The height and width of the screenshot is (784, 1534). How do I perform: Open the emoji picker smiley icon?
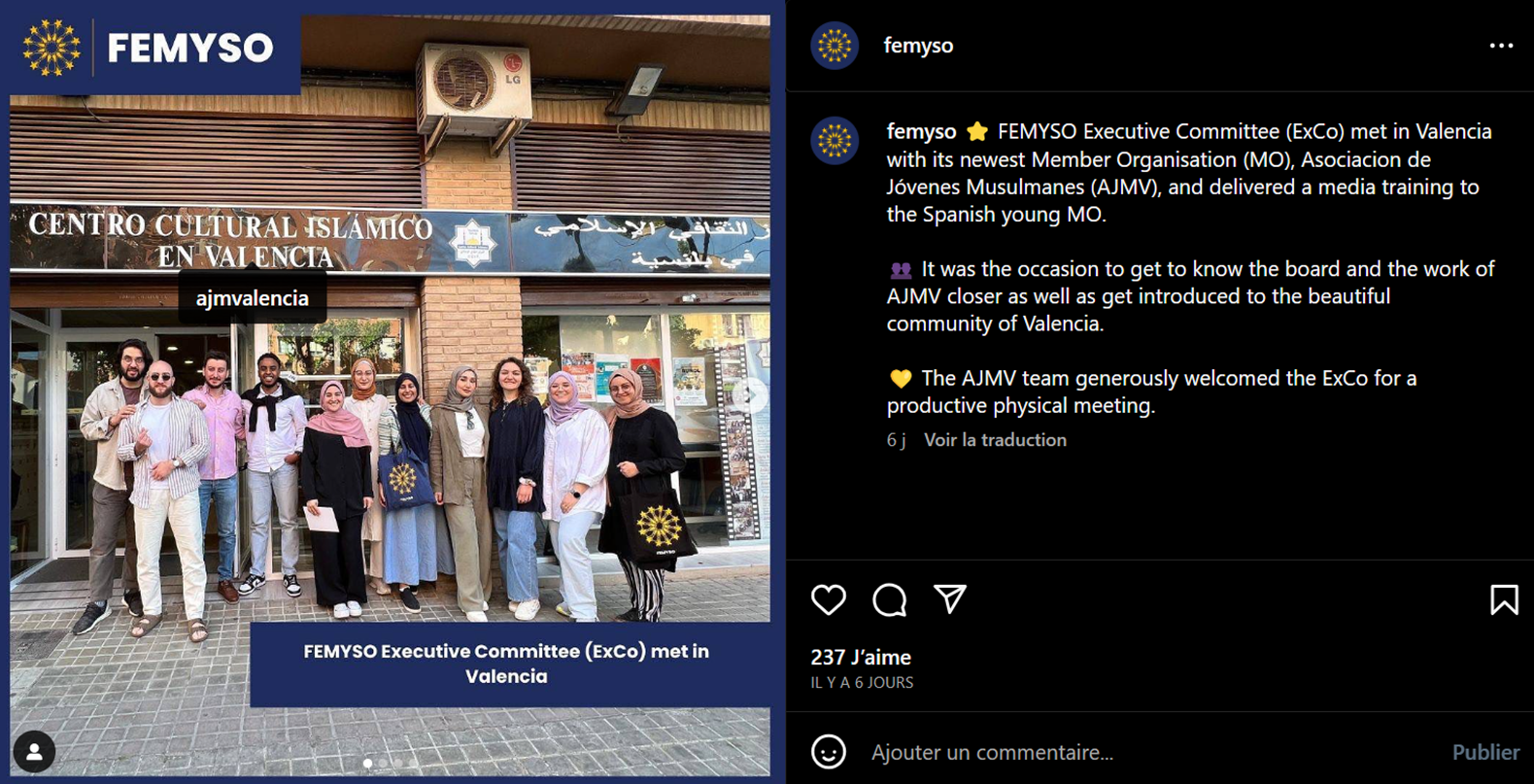[829, 751]
